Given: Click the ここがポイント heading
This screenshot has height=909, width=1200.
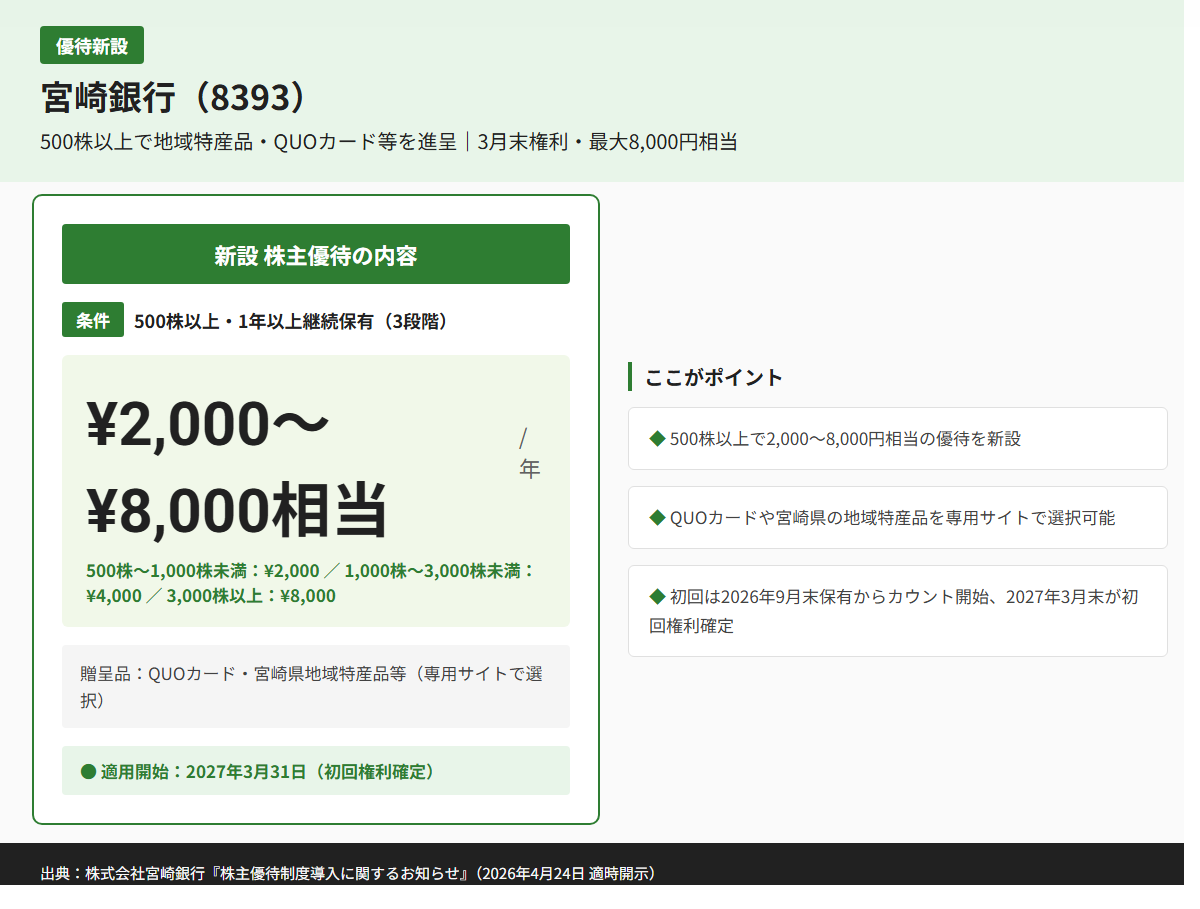Looking at the screenshot, I should click(714, 377).
